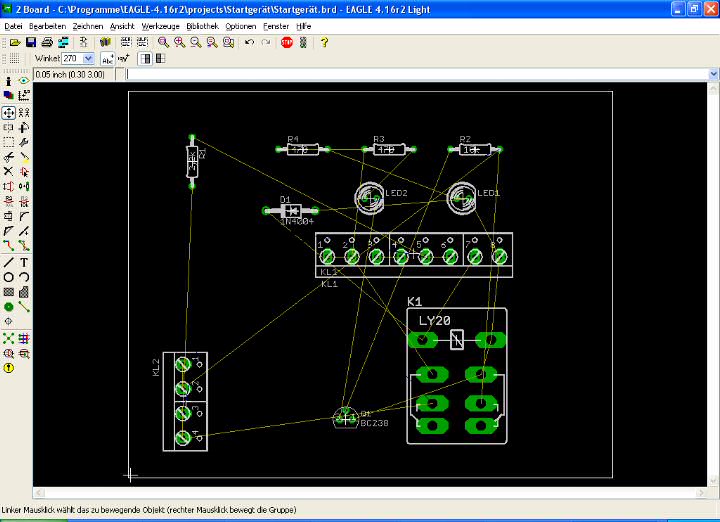Viewport: 720px width, 522px height.
Task: Open a file with the folder icon
Action: coord(15,43)
